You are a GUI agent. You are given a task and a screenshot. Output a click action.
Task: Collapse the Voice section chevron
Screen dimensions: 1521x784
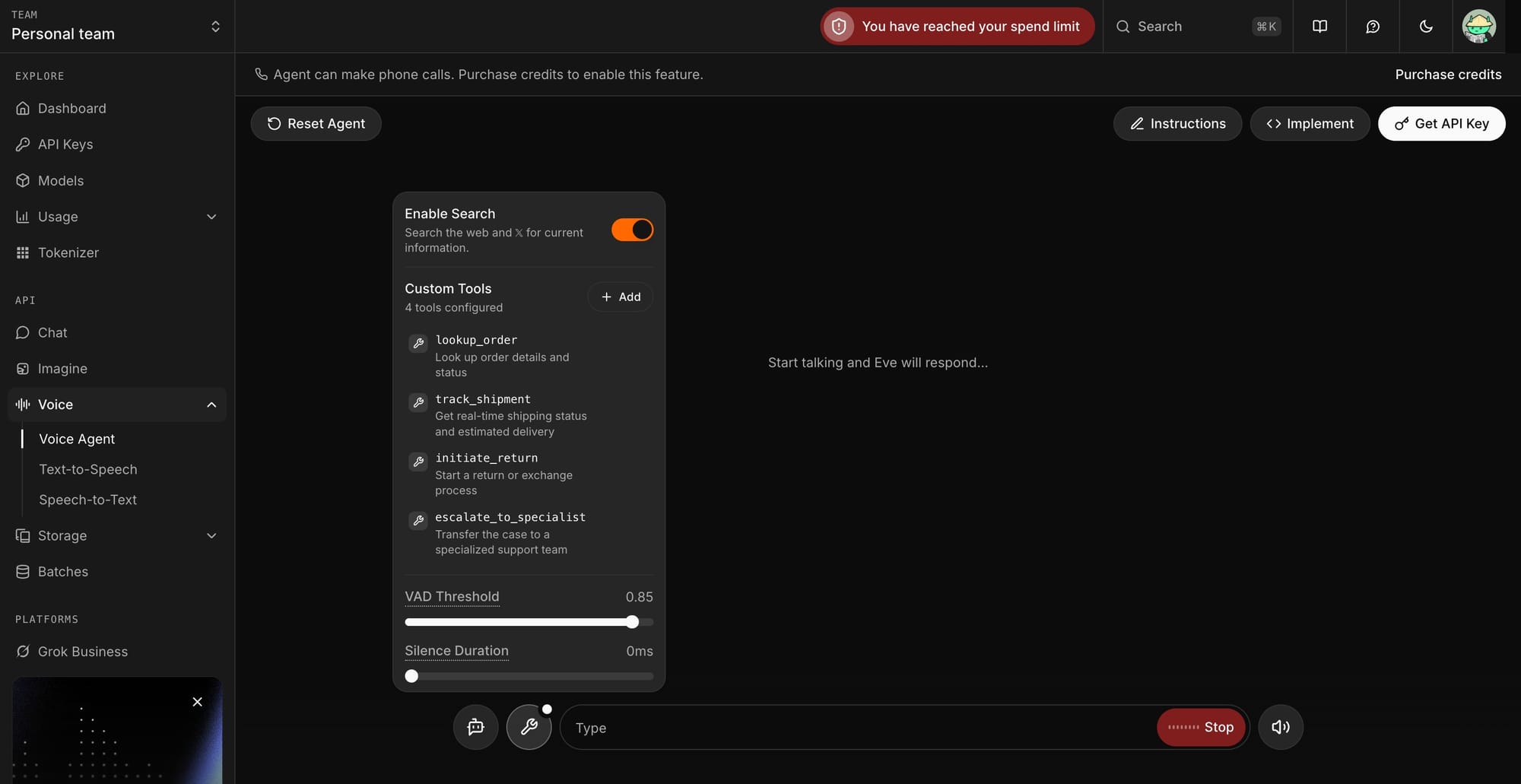211,404
